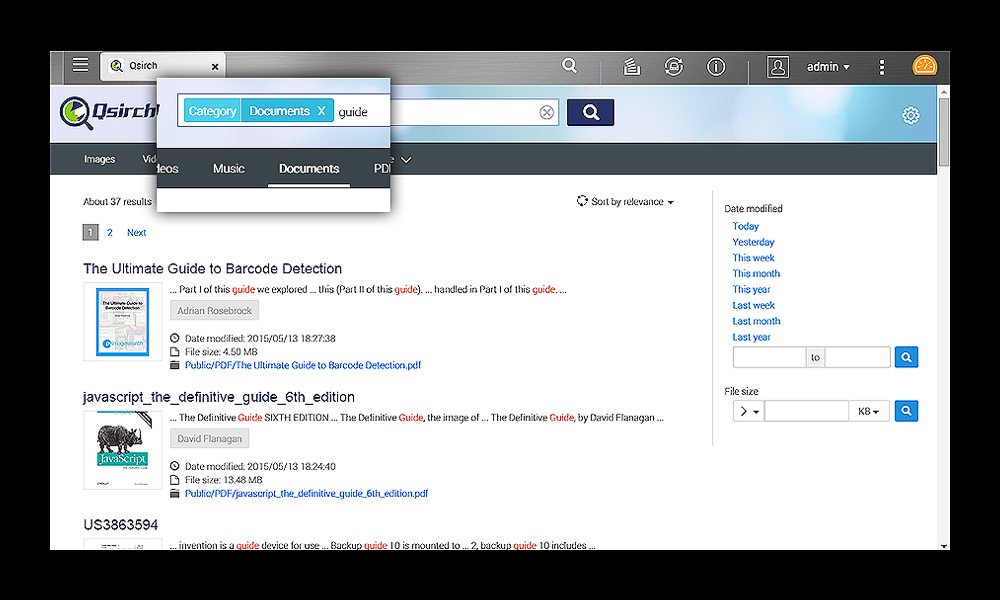Image resolution: width=1000 pixels, height=600 pixels.
Task: Expand more categories chevron
Action: (x=406, y=159)
